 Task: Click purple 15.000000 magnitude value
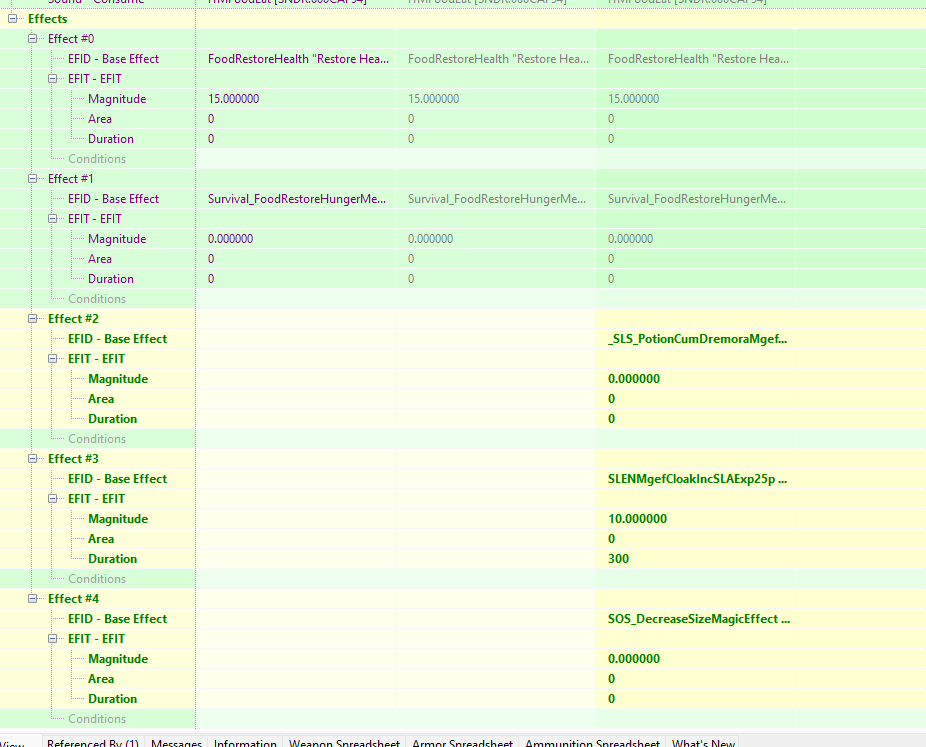pos(233,99)
